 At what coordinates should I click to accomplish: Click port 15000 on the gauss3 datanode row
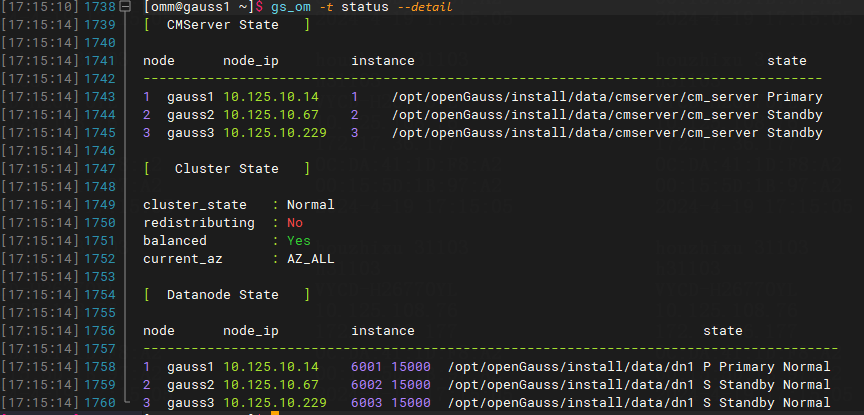point(411,403)
